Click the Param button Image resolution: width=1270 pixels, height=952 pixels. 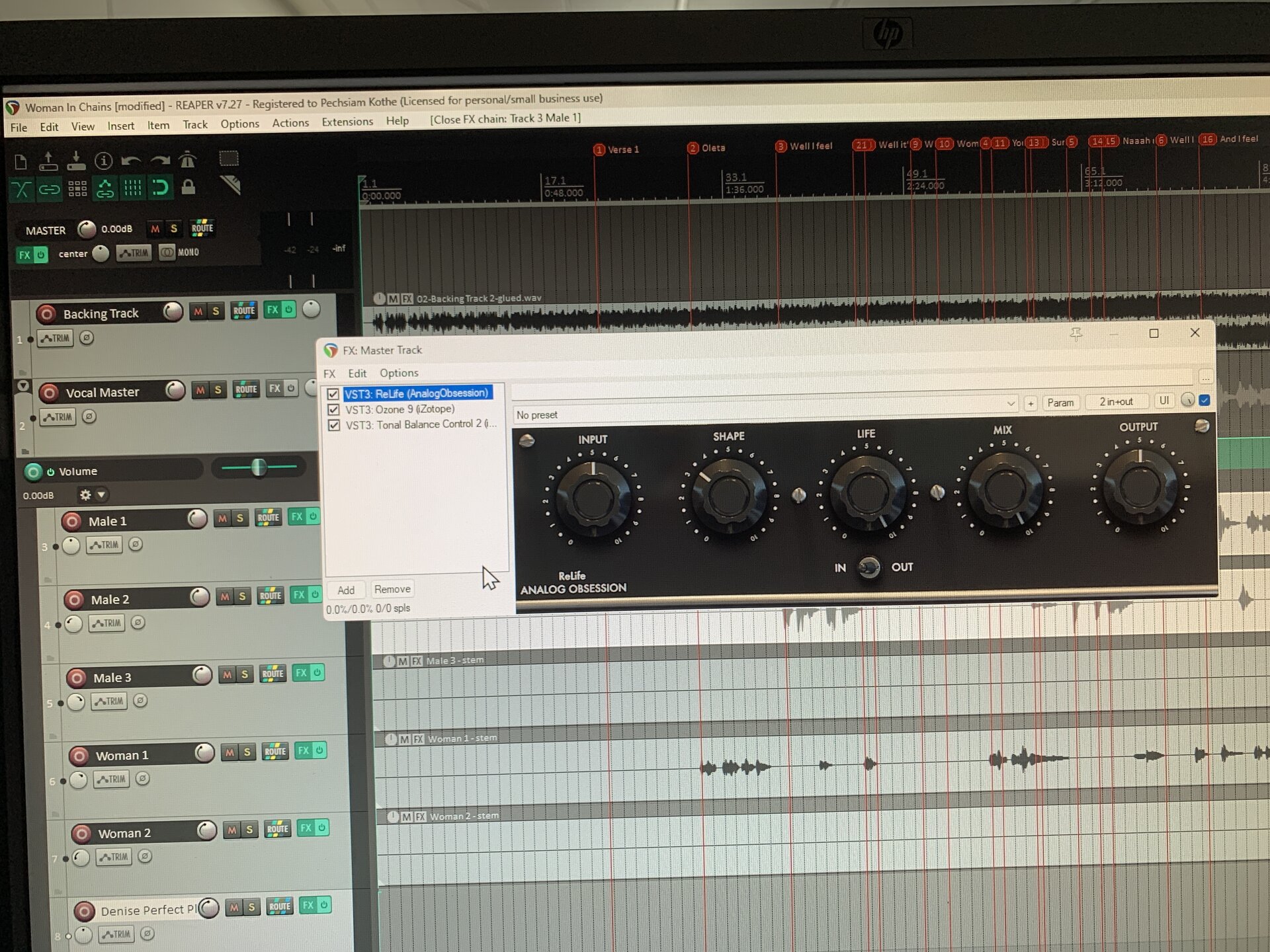click(1060, 403)
